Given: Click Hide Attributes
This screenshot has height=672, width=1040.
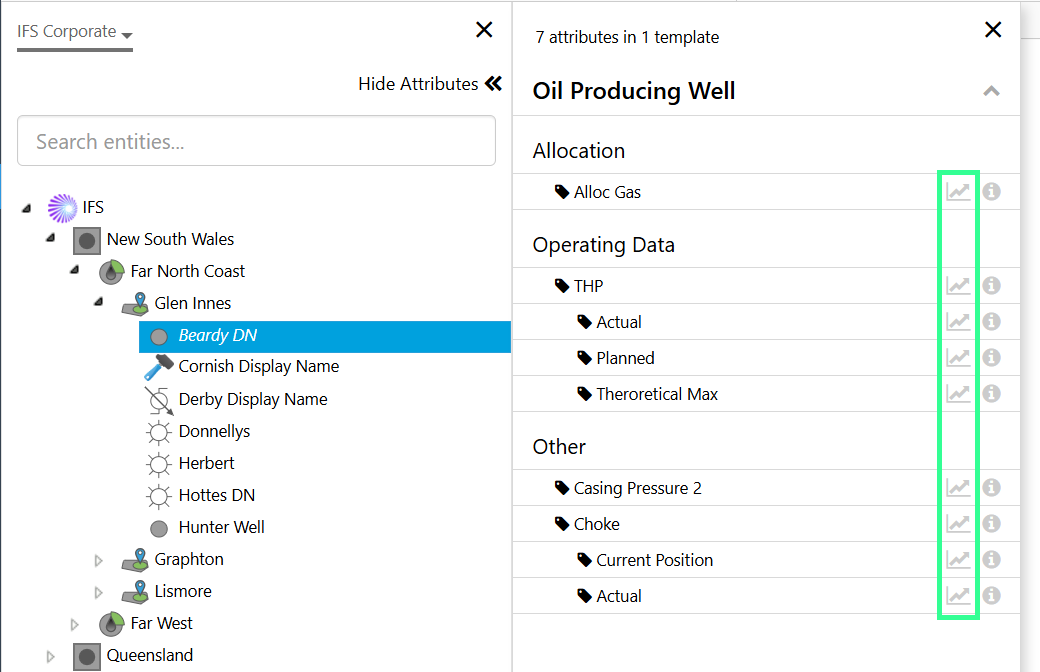Looking at the screenshot, I should coord(417,83).
